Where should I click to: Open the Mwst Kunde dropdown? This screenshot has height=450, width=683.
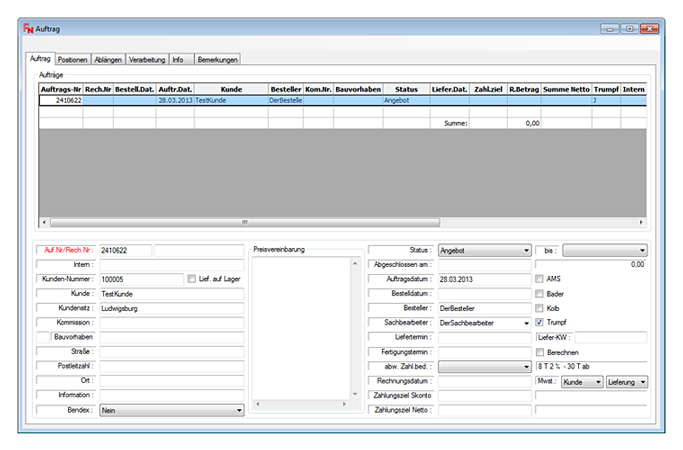pyautogui.click(x=582, y=382)
